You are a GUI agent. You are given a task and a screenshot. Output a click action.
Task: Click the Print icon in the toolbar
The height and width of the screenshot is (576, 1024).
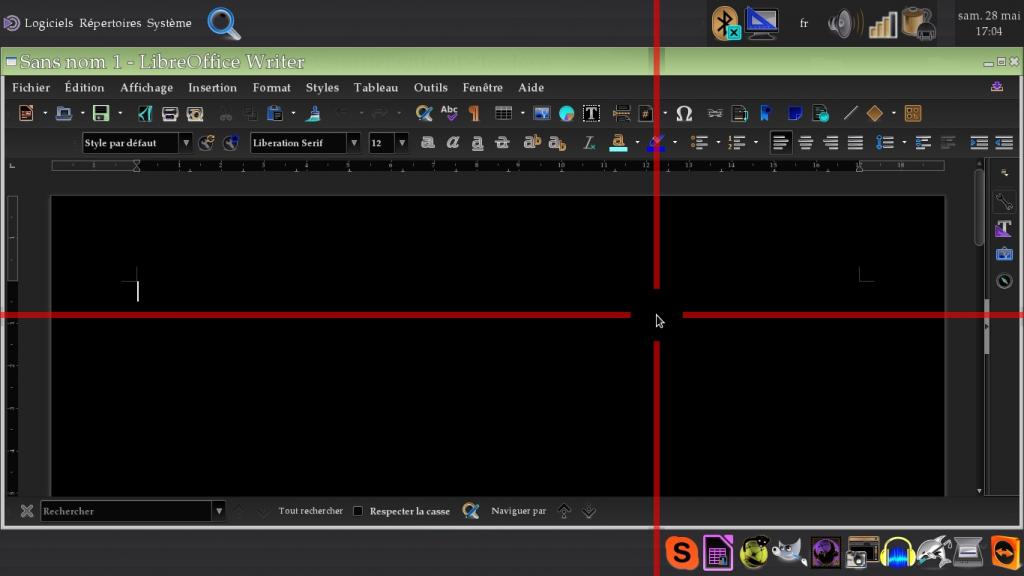[x=170, y=114]
